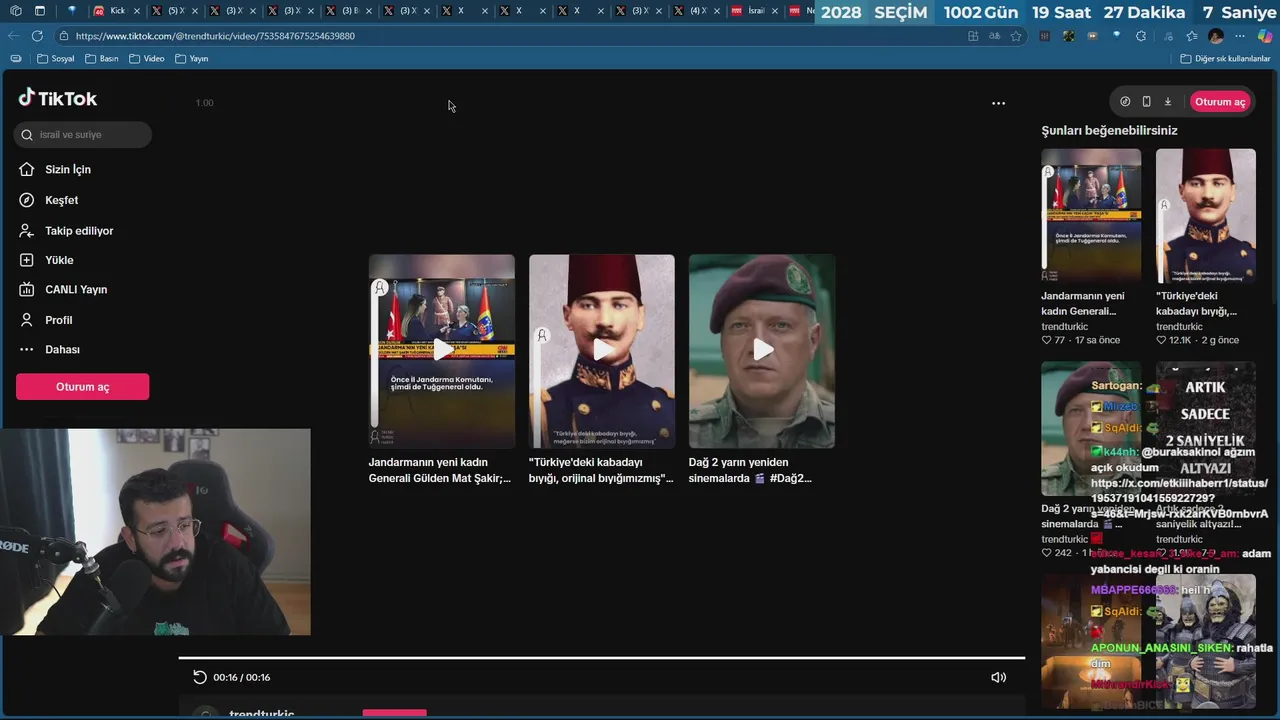Open Diğer sık kullanılanlar folder
Viewport: 1280px width, 720px height.
(x=1225, y=59)
